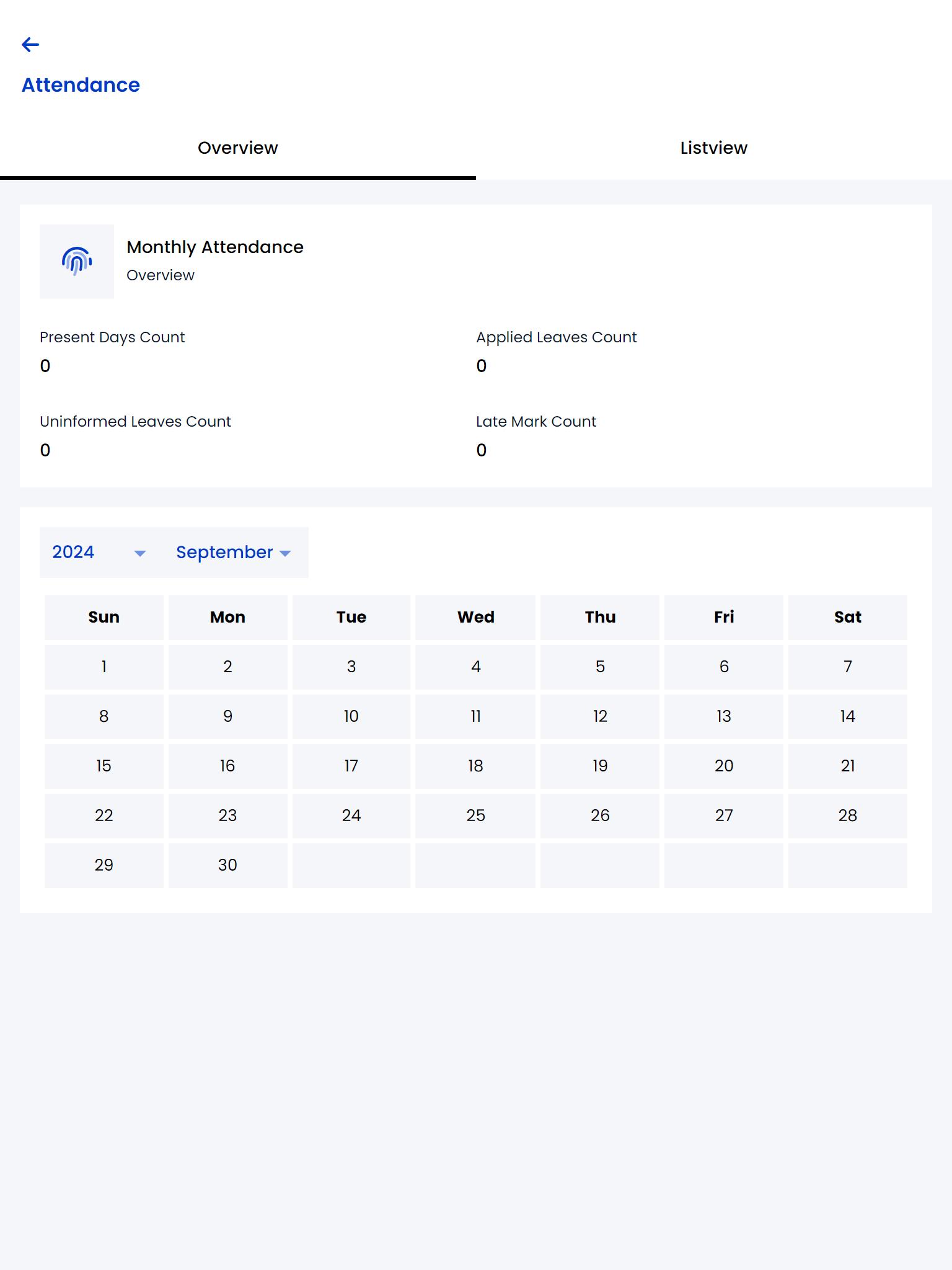This screenshot has width=952, height=1270.
Task: Click the Thu column header
Action: [600, 618]
